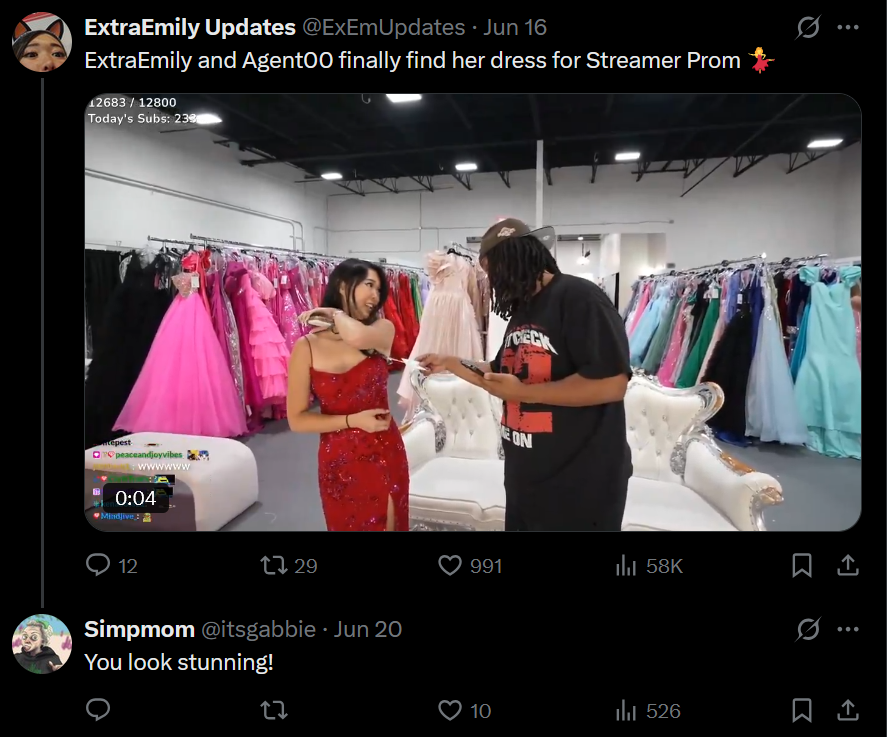Share the ExtraEmily Updates post

point(847,565)
